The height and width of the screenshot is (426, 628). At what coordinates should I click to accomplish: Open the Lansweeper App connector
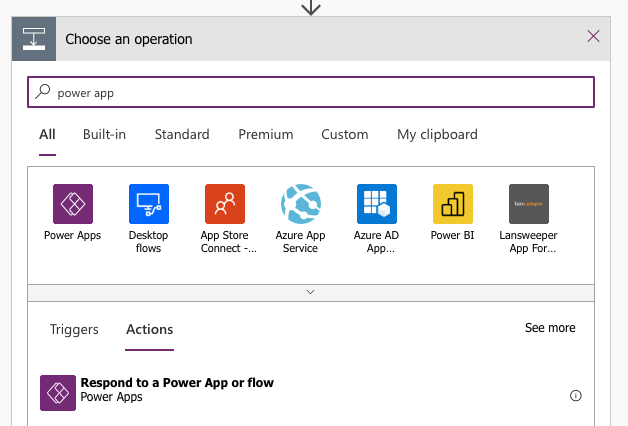tap(528, 204)
